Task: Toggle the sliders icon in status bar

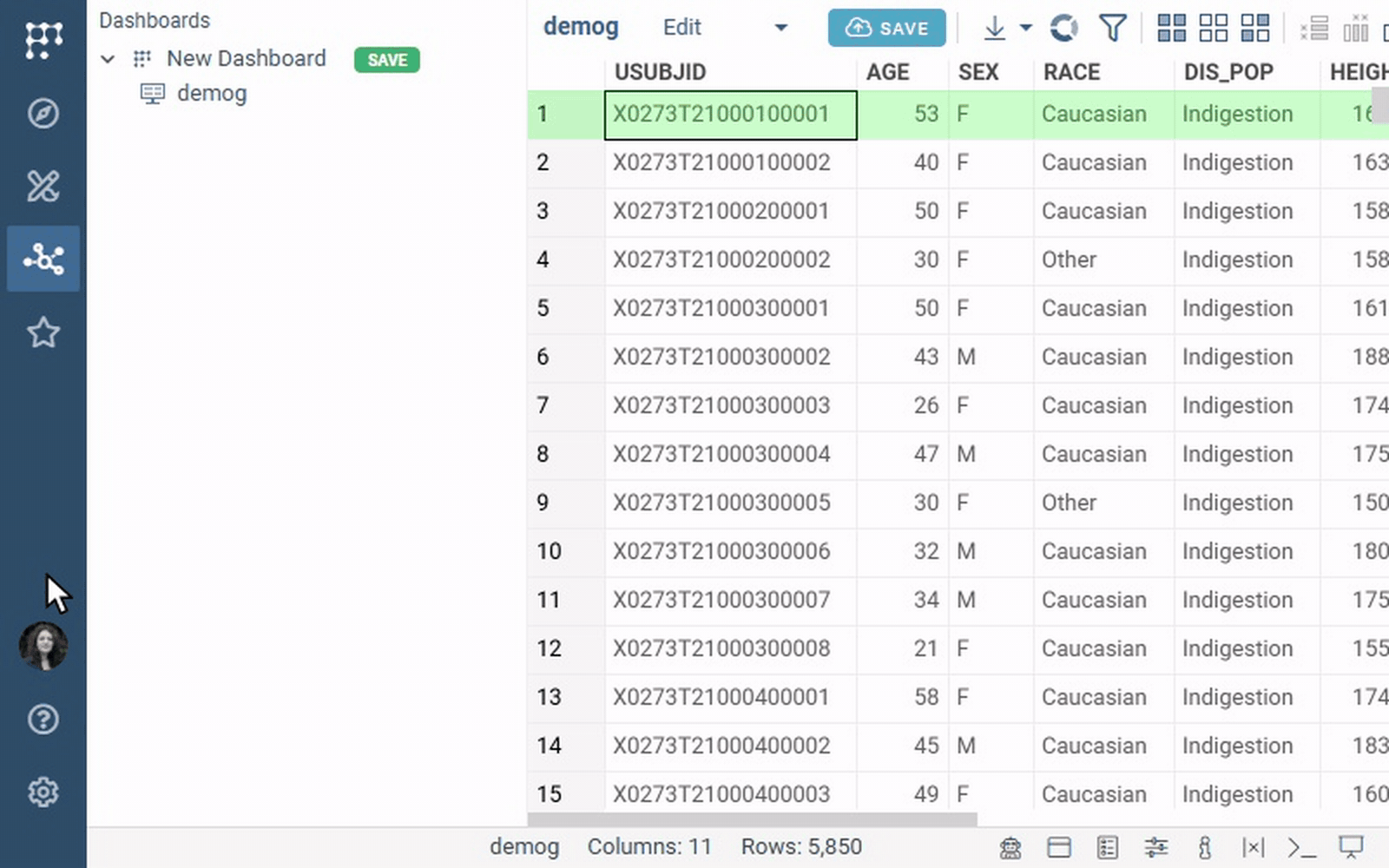Action: coord(1156,847)
